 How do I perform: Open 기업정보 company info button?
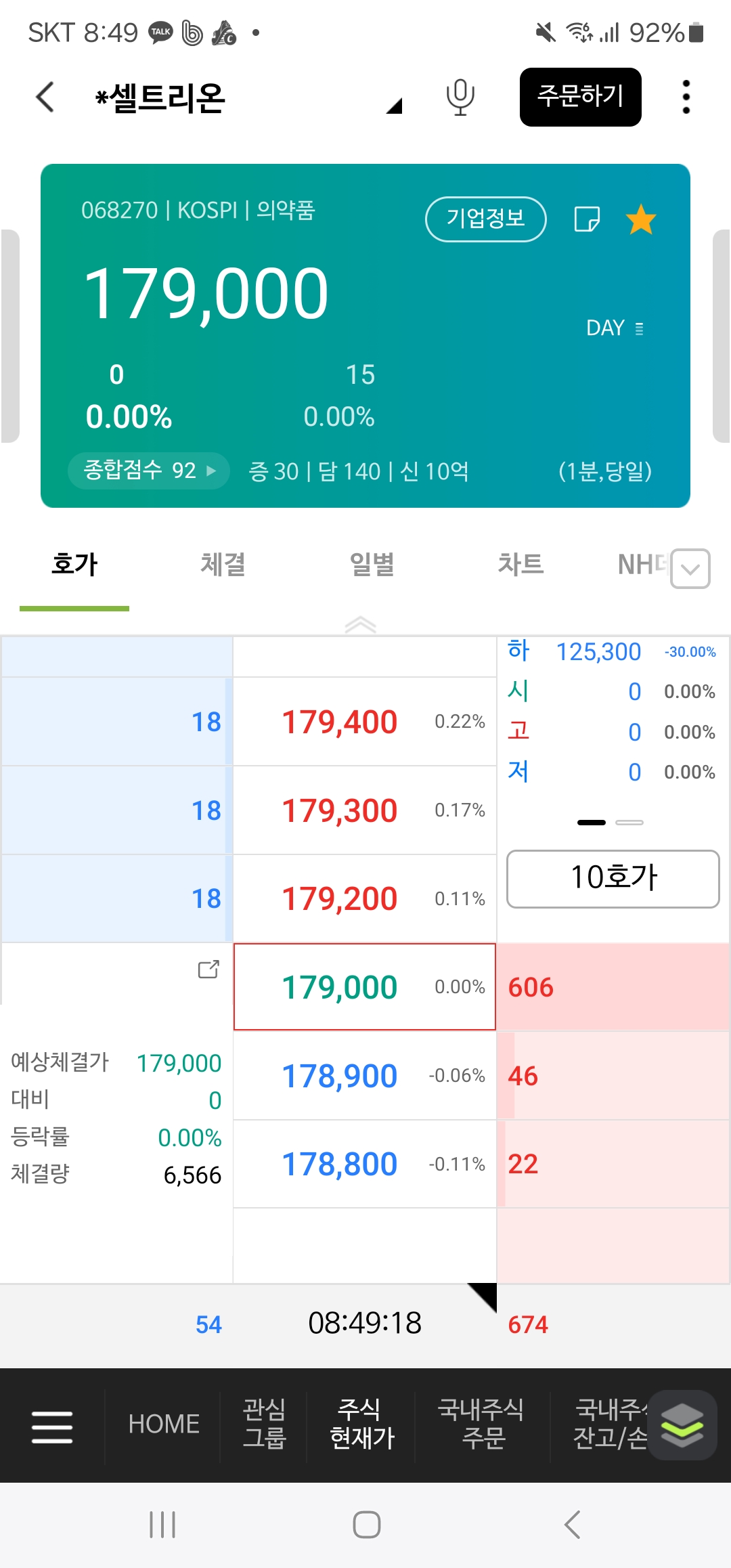[x=486, y=219]
